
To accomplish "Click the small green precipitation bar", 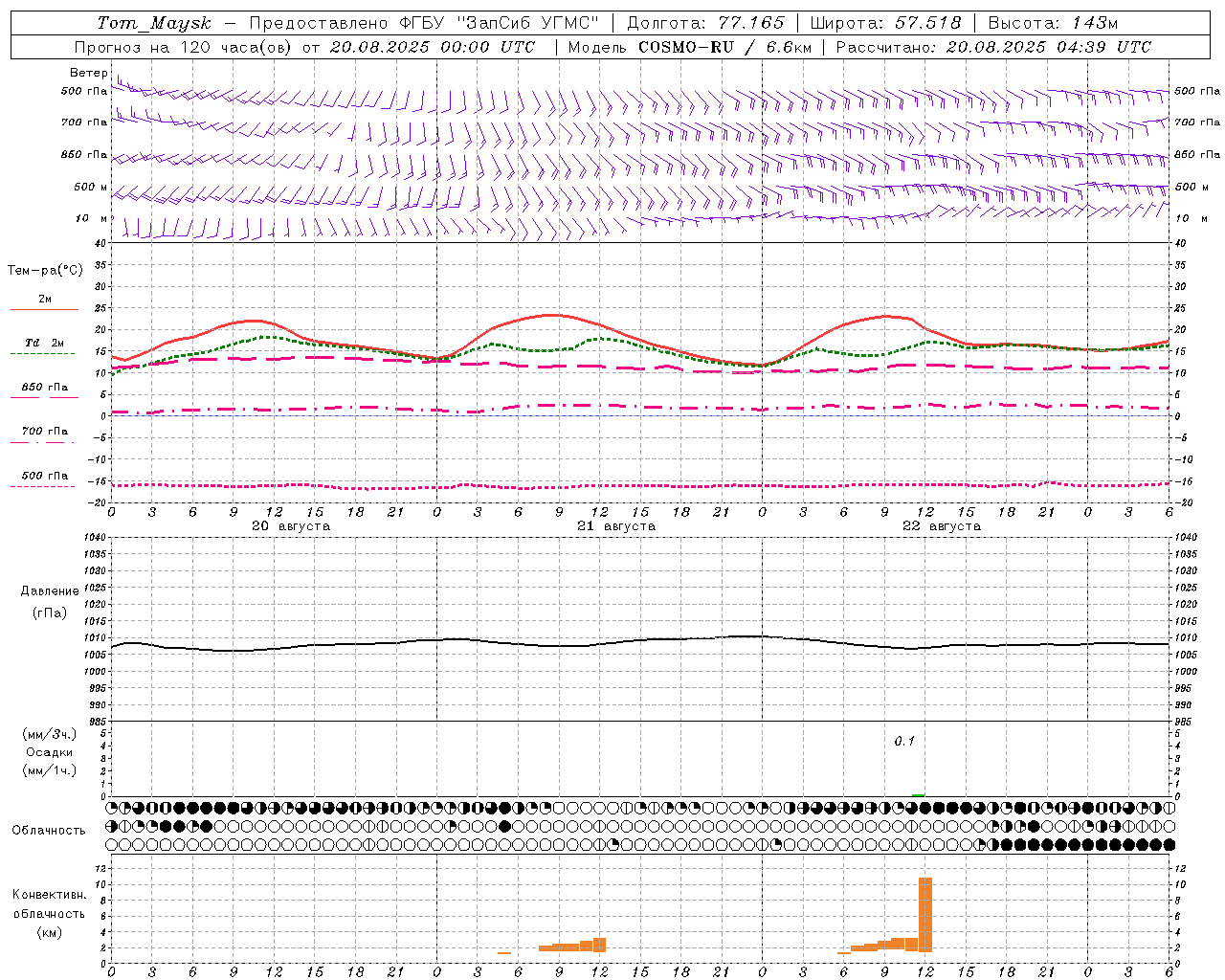I will [x=919, y=795].
